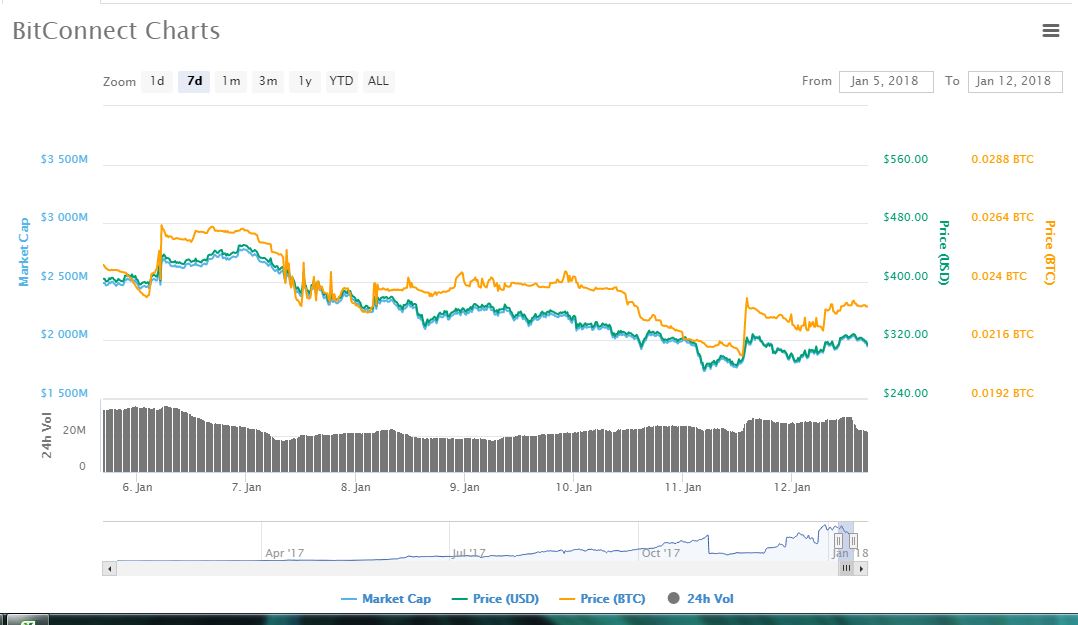Click the taskbar app icon at bottom left
1078x625 pixels.
tap(28, 620)
